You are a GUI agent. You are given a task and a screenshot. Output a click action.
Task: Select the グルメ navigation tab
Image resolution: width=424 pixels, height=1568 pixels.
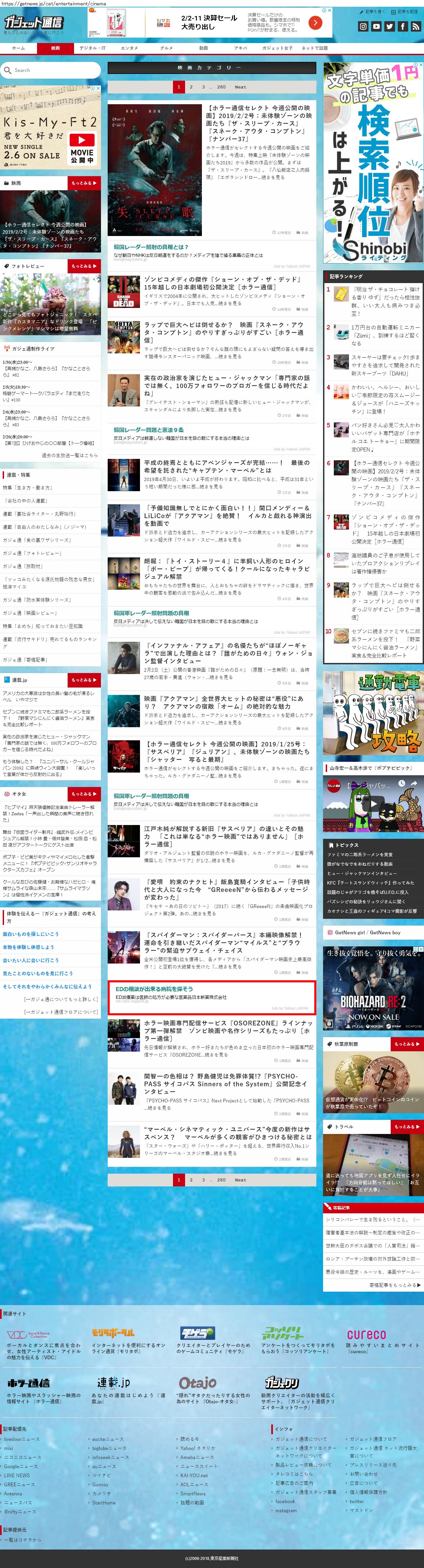[166, 48]
